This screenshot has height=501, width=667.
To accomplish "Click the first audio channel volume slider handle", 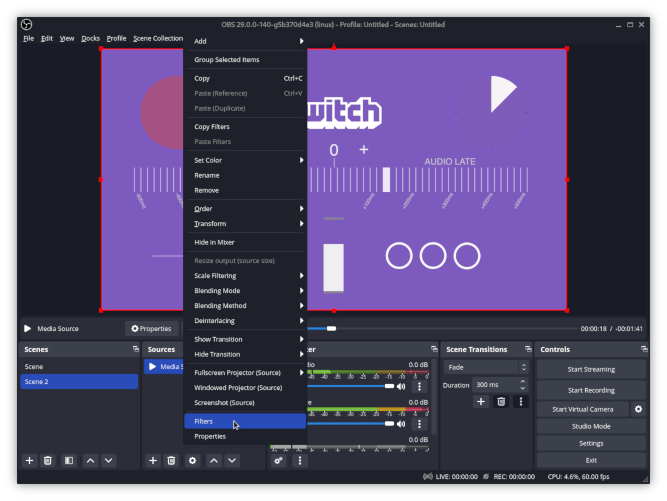I will coord(389,386).
